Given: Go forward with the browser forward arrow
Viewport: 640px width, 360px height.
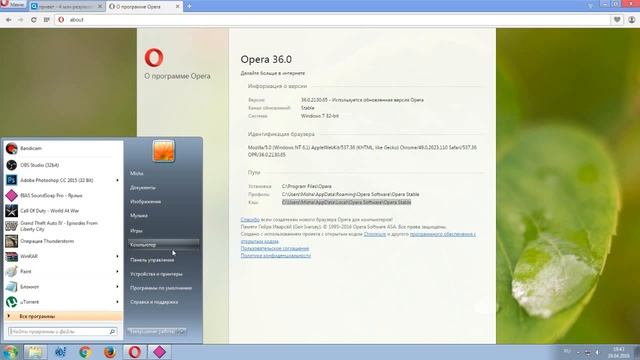Looking at the screenshot, I should point(20,20).
